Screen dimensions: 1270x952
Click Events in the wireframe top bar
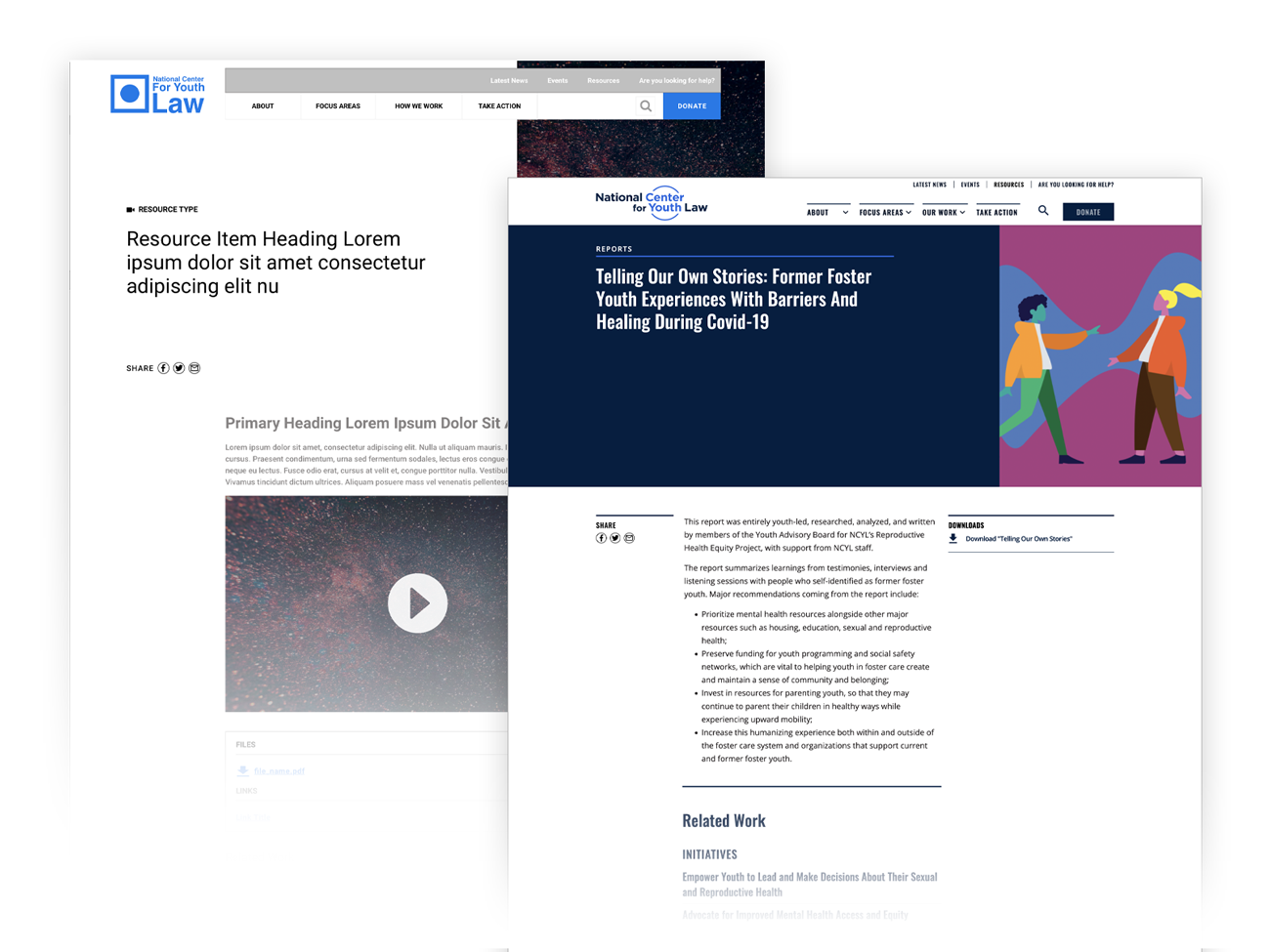tap(558, 81)
